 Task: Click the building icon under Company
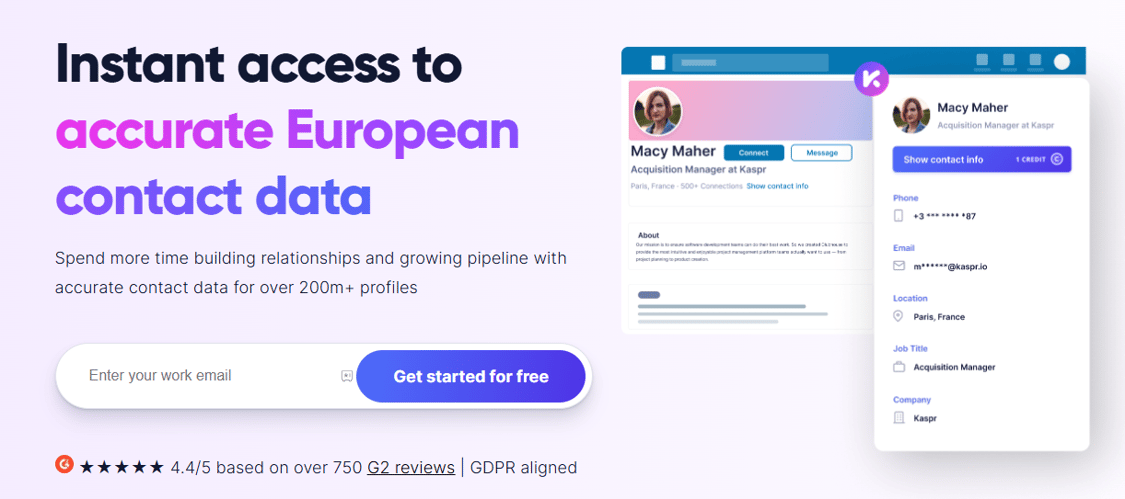(x=899, y=417)
